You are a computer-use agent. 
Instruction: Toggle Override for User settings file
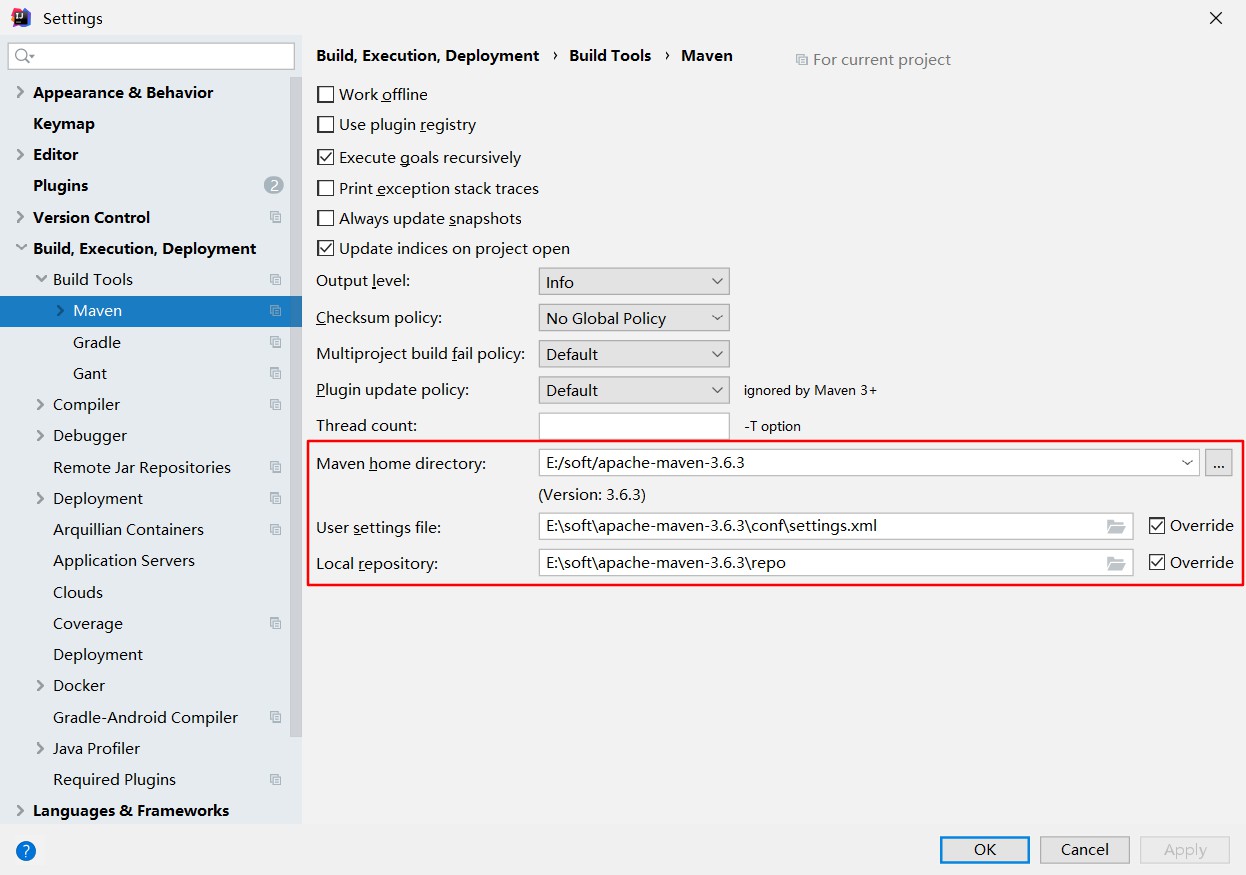pos(1157,525)
